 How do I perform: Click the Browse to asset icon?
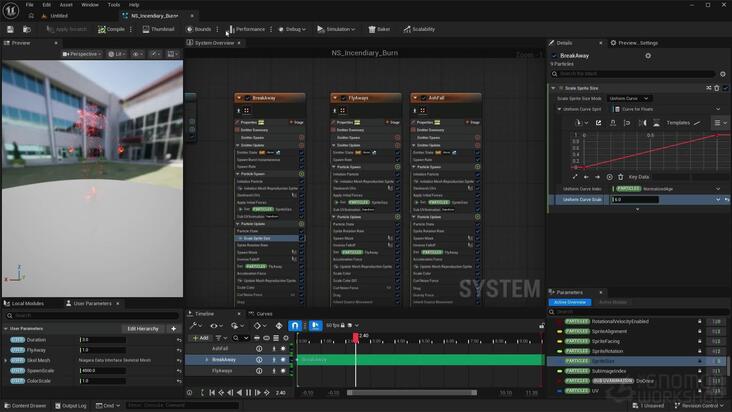(x=27, y=29)
